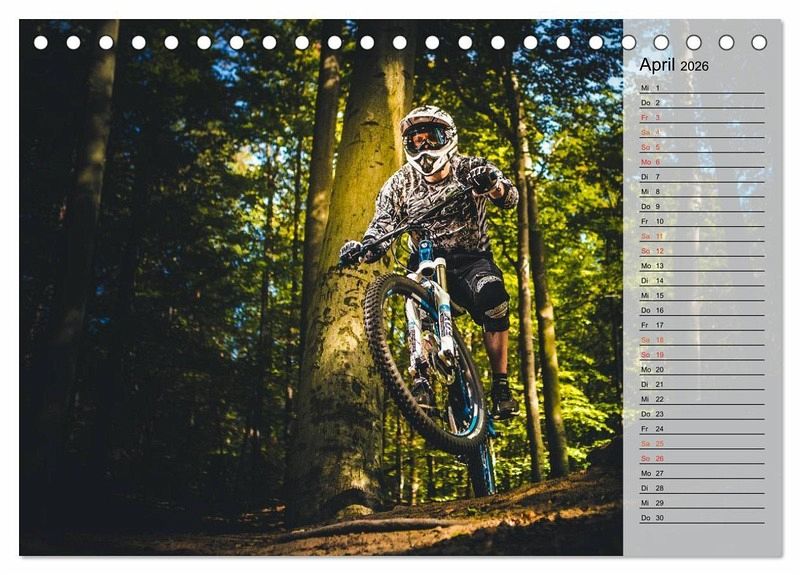The width and height of the screenshot is (800, 575).
Task: Select the holiday row 'Mo 6'
Action: 702,162
